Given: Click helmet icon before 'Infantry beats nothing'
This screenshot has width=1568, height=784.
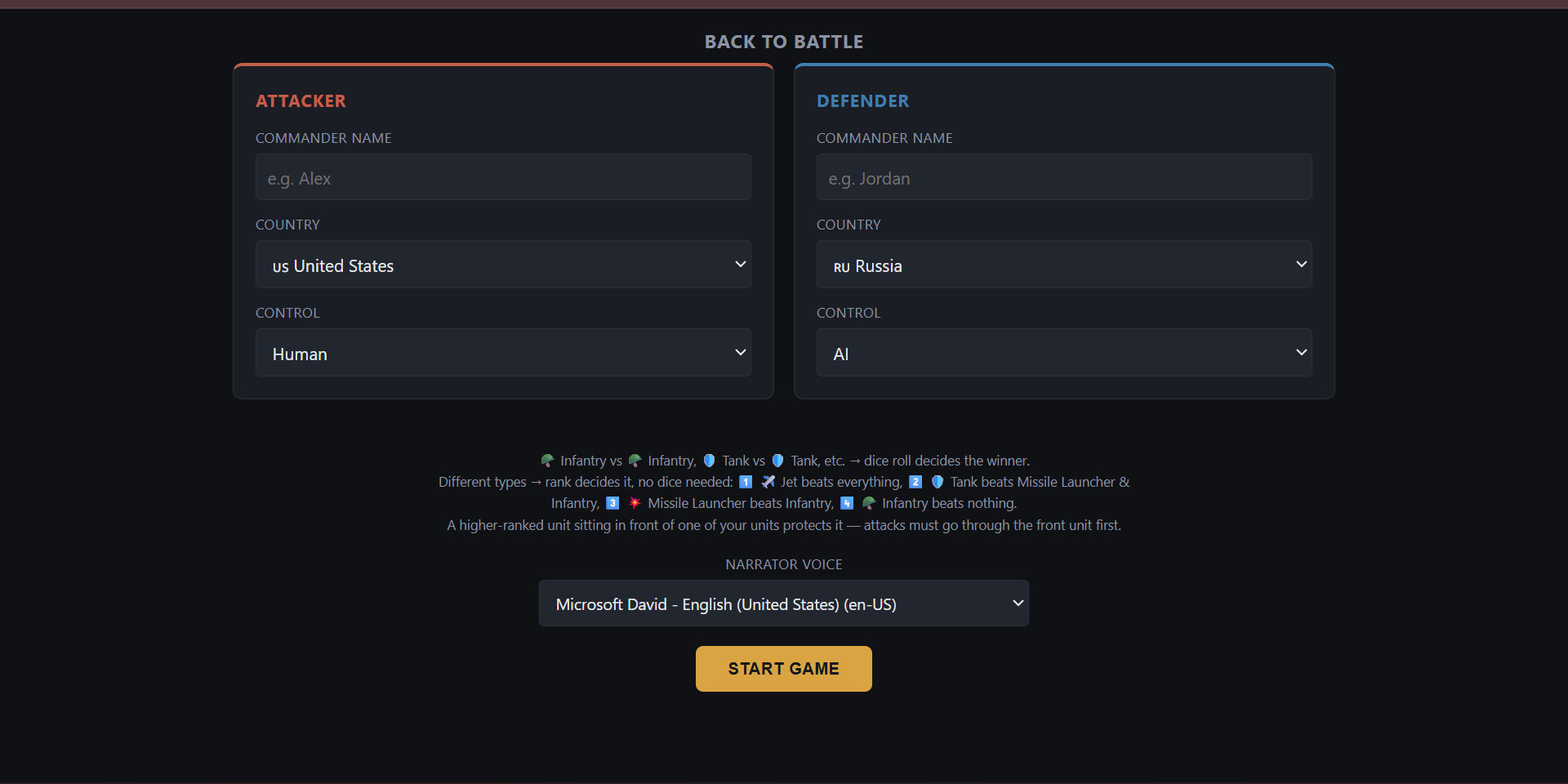Looking at the screenshot, I should [869, 503].
